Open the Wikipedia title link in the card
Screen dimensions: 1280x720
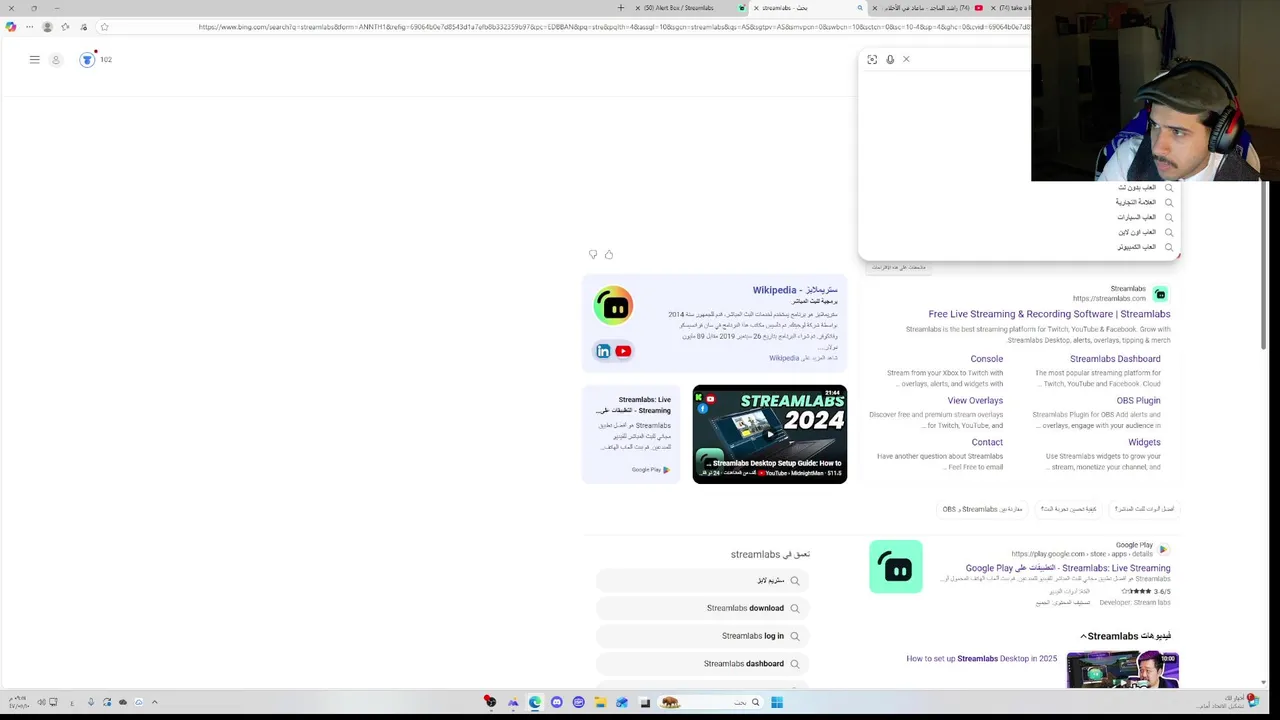795,290
